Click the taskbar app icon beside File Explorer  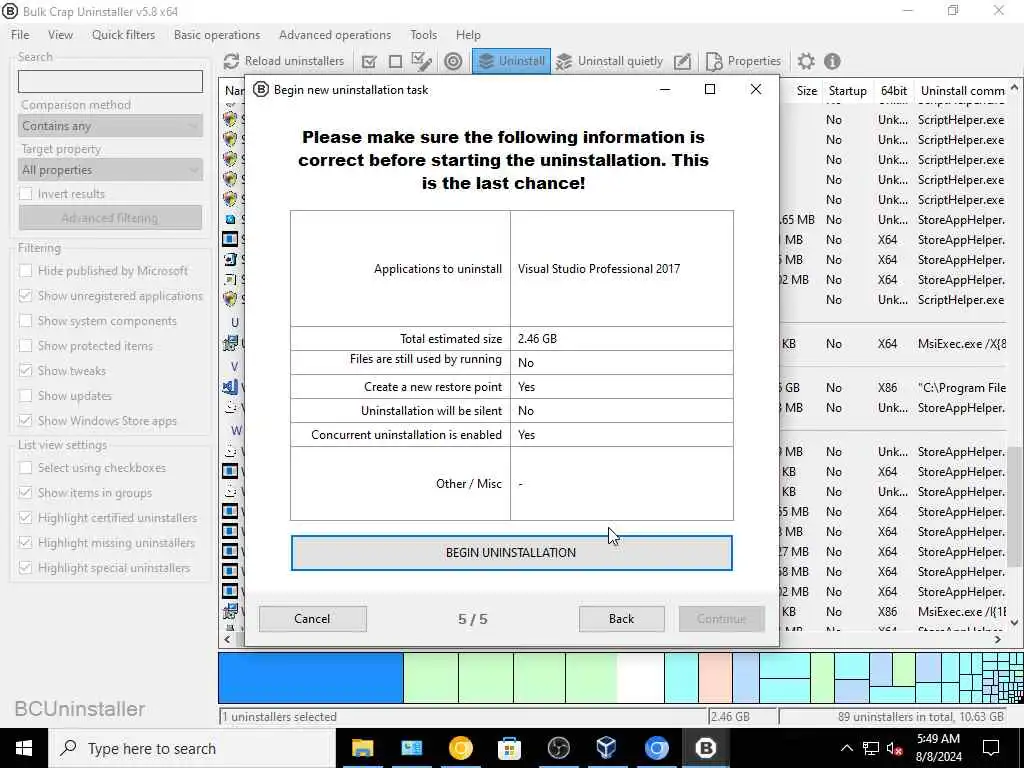[x=411, y=748]
